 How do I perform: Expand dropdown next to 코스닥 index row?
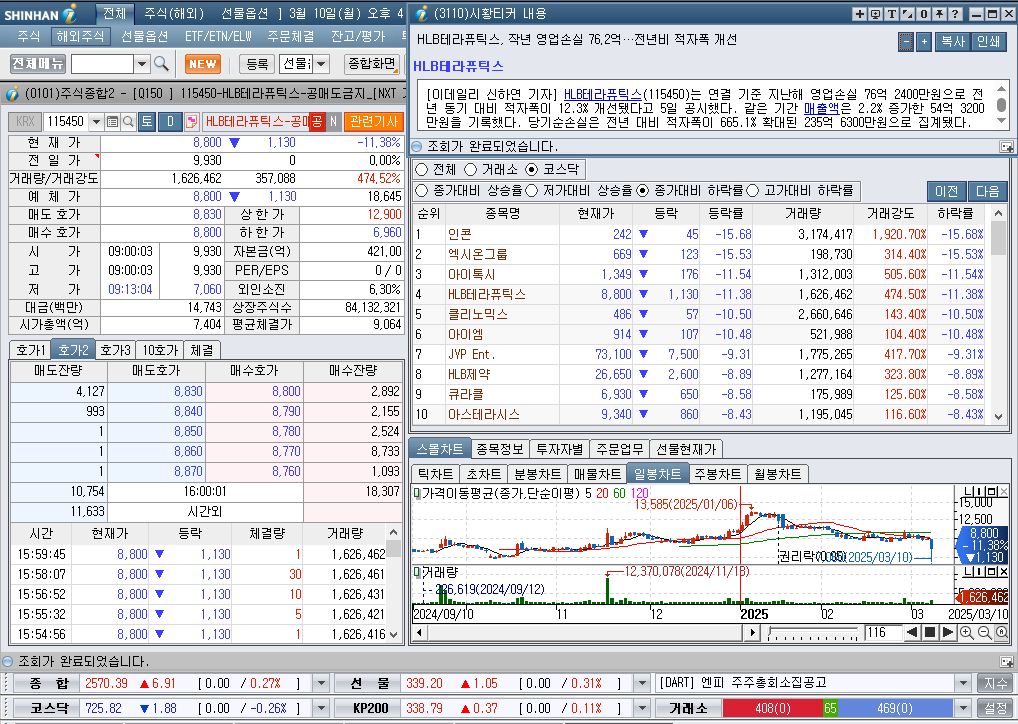click(321, 708)
